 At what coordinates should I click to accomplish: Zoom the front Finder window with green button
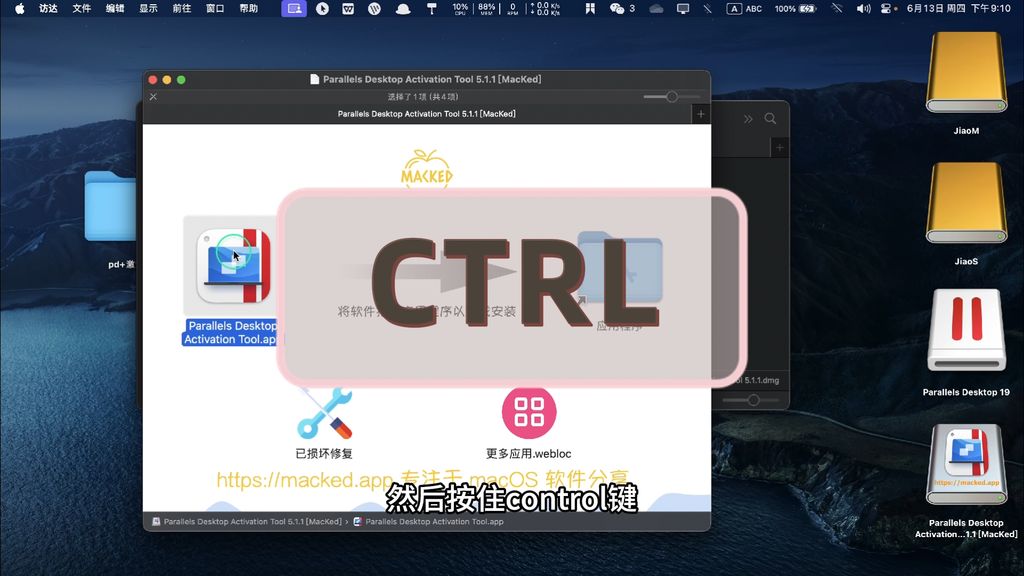click(182, 80)
